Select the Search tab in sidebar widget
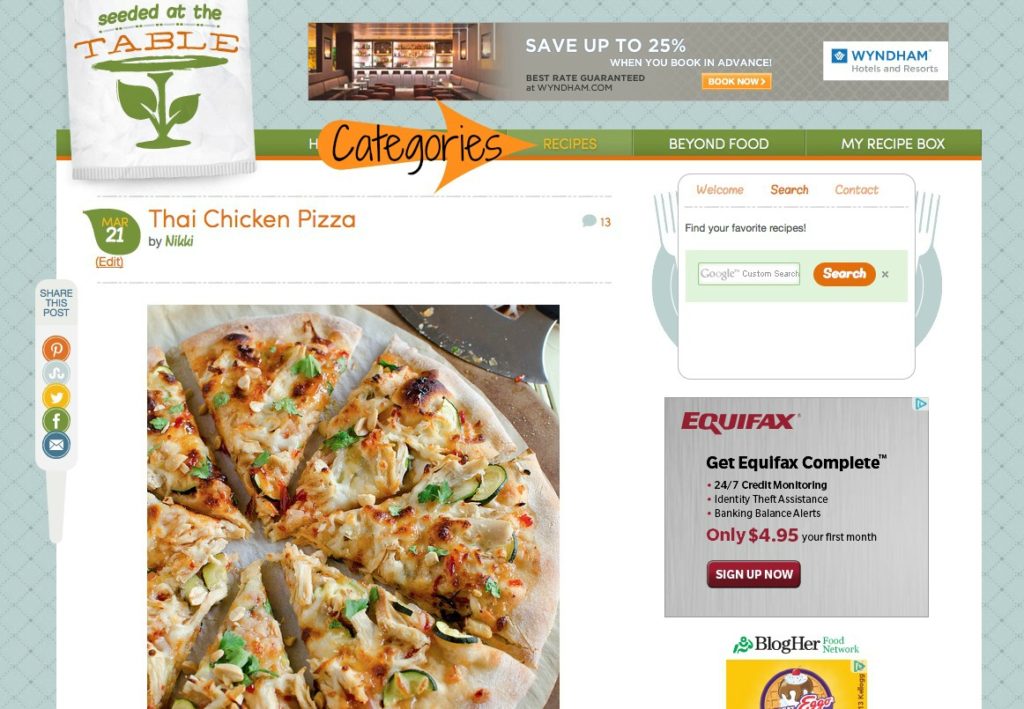This screenshot has width=1024, height=709. 789,190
